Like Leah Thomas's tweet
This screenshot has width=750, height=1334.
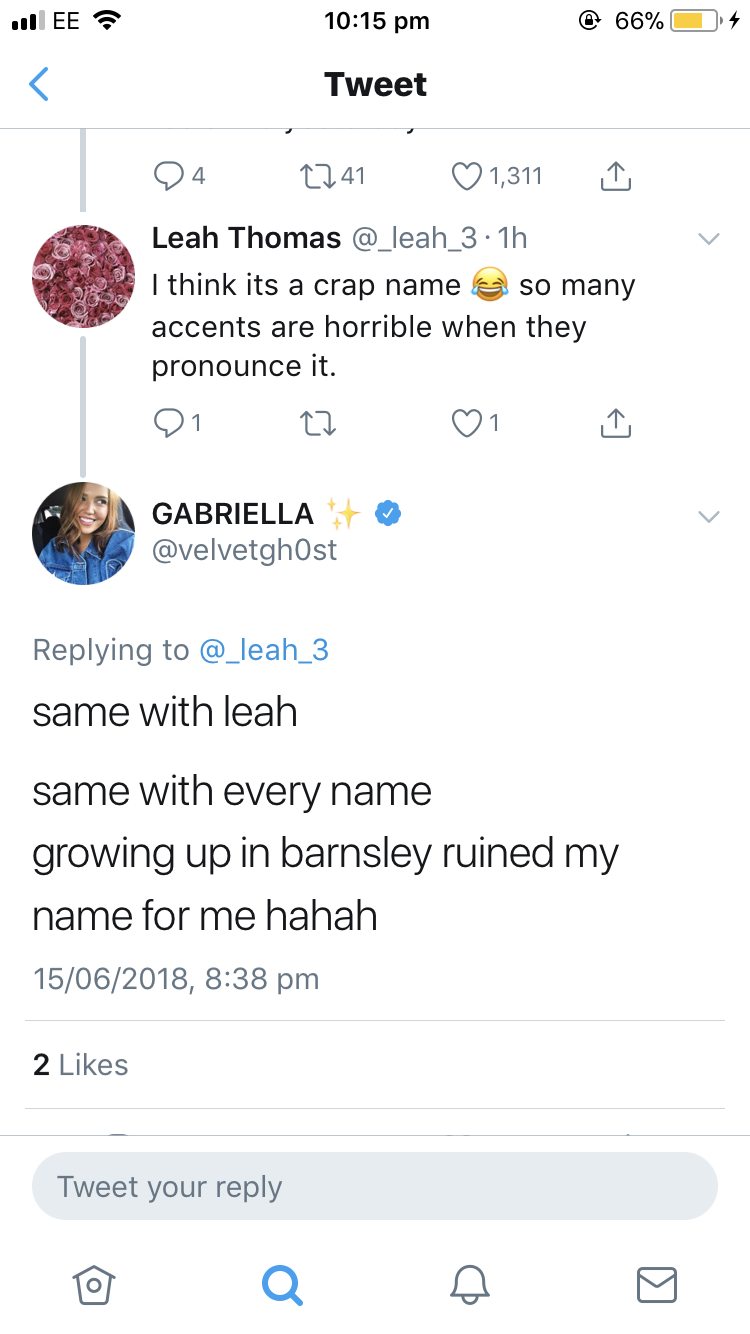tap(476, 423)
